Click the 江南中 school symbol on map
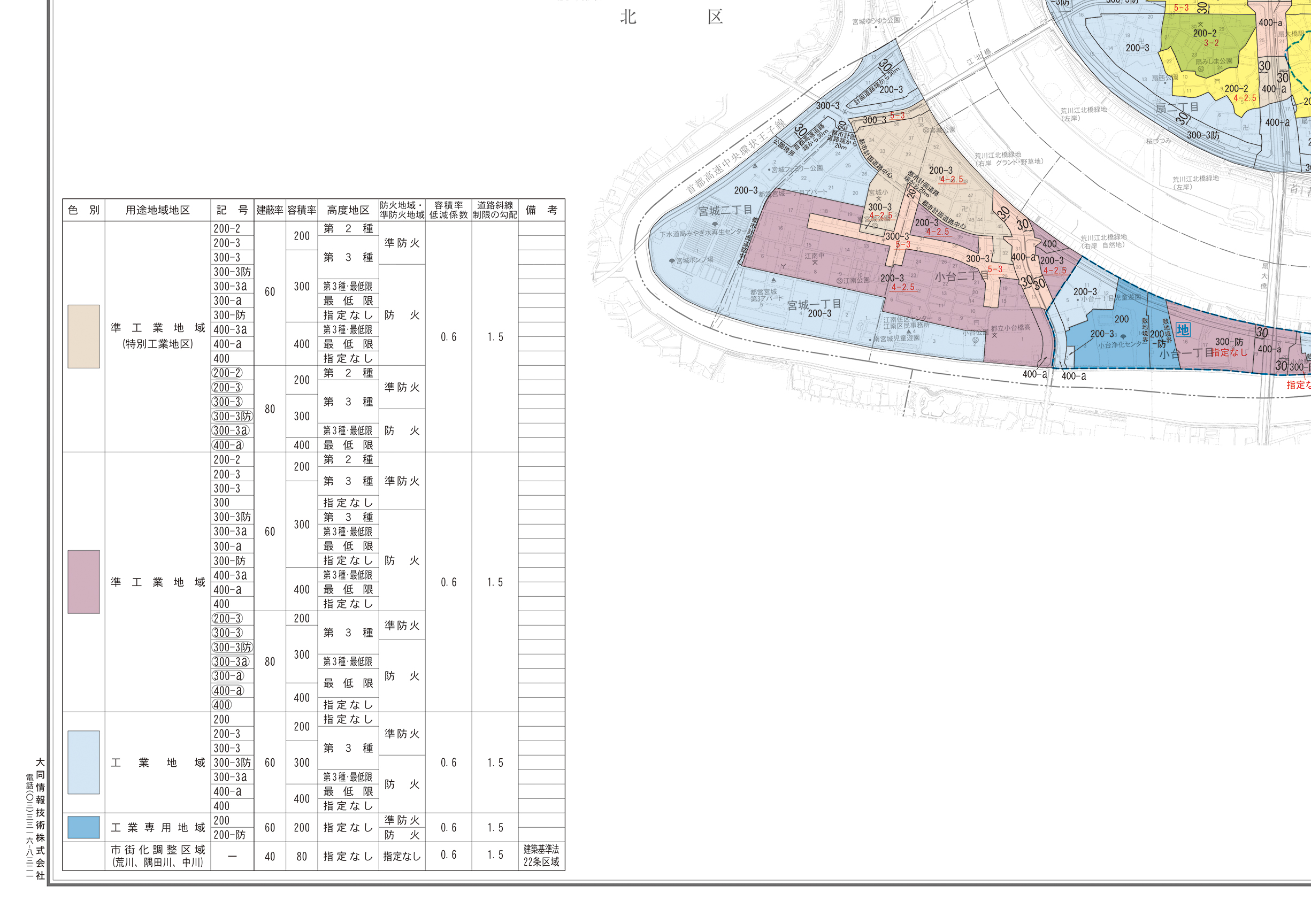Image resolution: width=1311 pixels, height=924 pixels. click(x=815, y=262)
